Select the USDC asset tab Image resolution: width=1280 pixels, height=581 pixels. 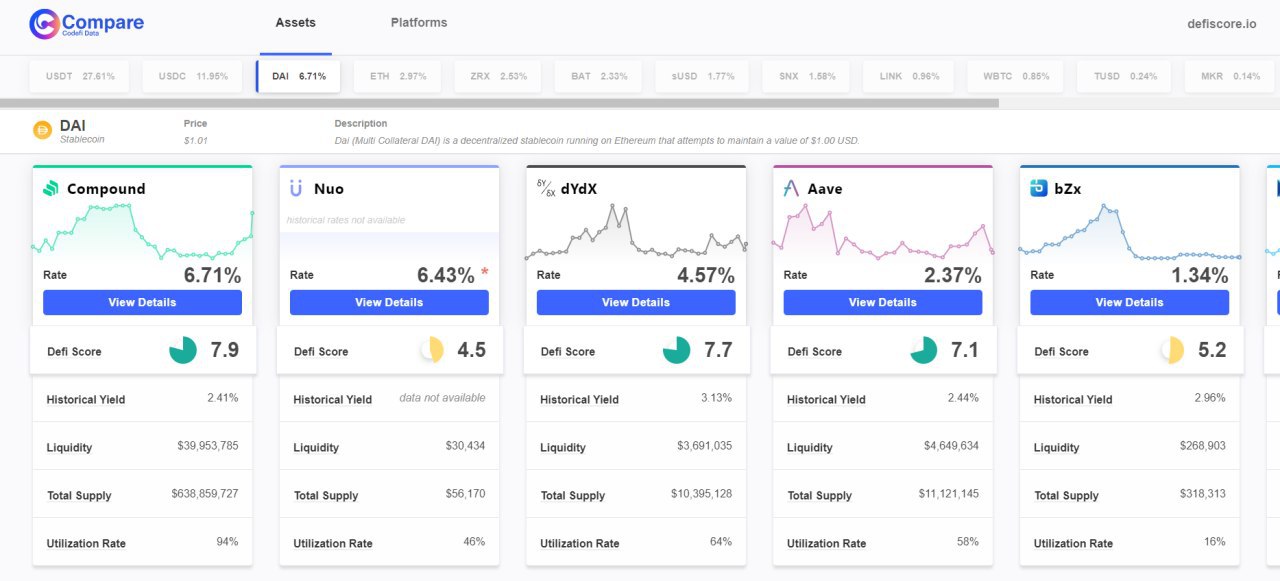click(192, 76)
